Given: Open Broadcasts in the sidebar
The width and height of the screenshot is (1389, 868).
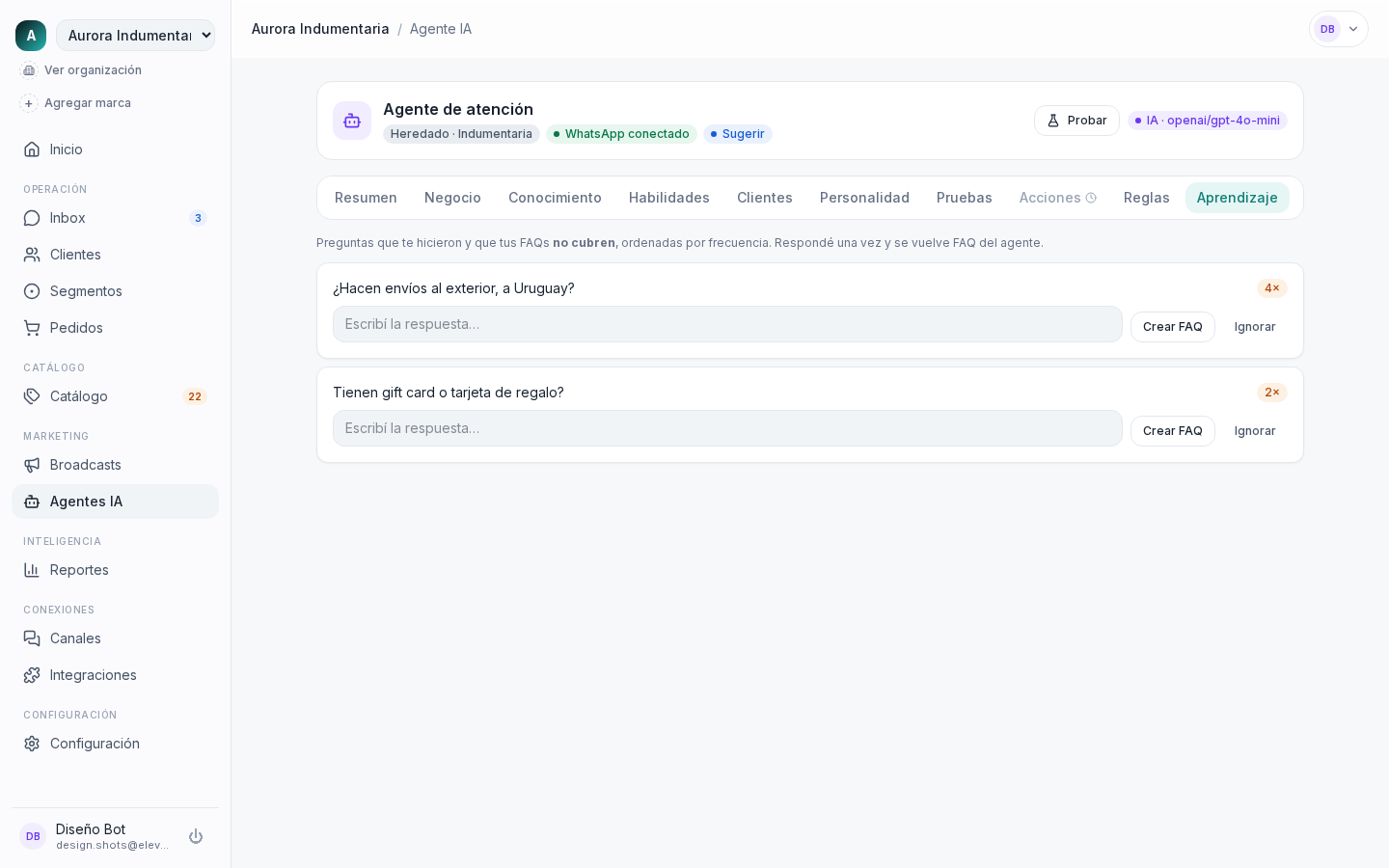Looking at the screenshot, I should tap(115, 465).
